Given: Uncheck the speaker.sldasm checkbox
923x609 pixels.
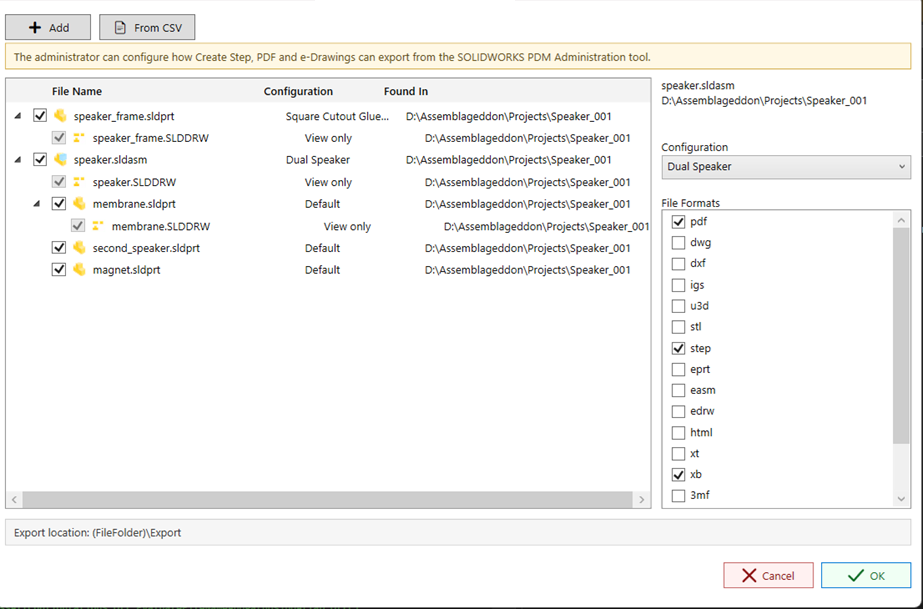Looking at the screenshot, I should [x=39, y=159].
